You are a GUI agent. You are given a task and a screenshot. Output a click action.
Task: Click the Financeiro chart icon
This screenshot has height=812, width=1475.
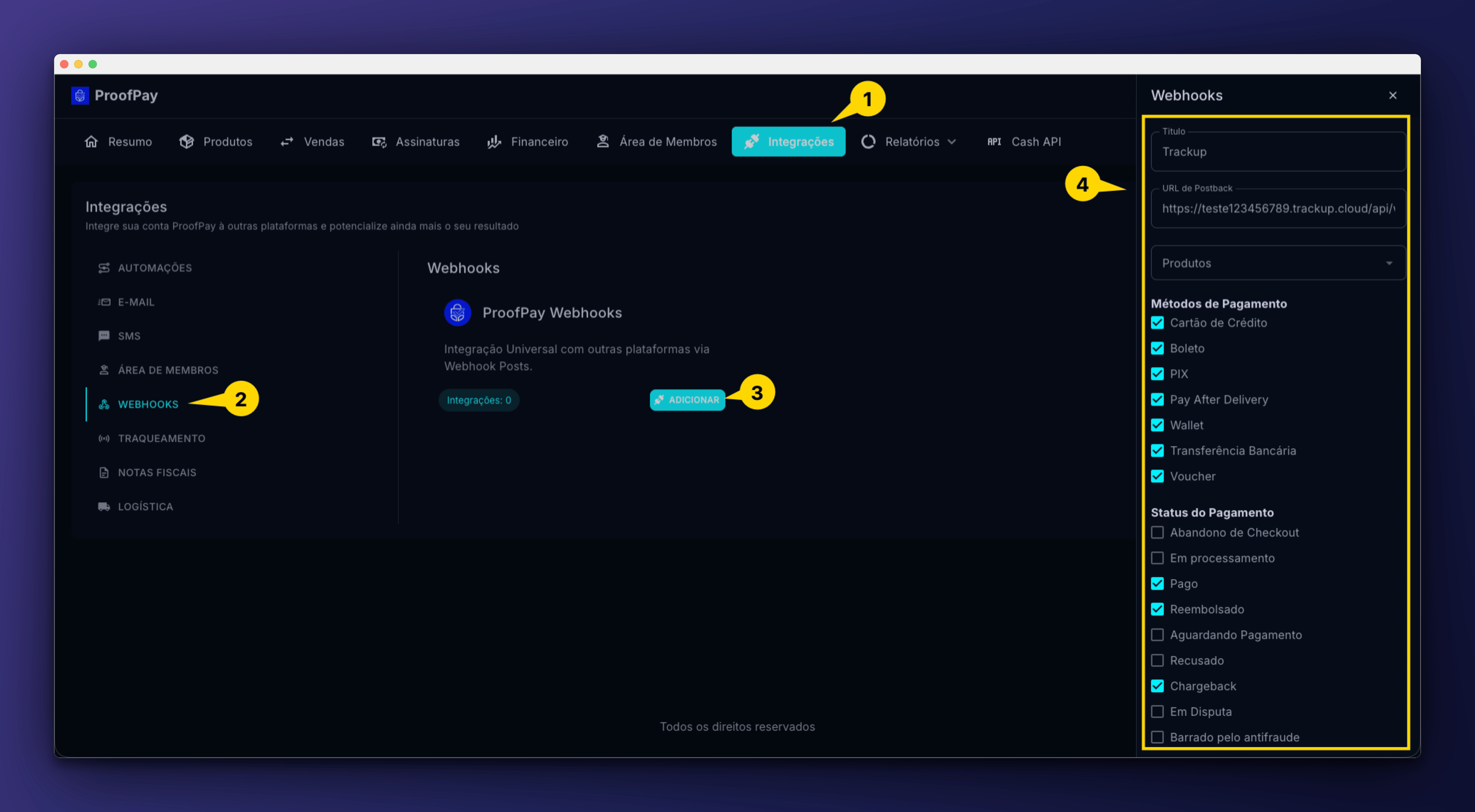(494, 141)
